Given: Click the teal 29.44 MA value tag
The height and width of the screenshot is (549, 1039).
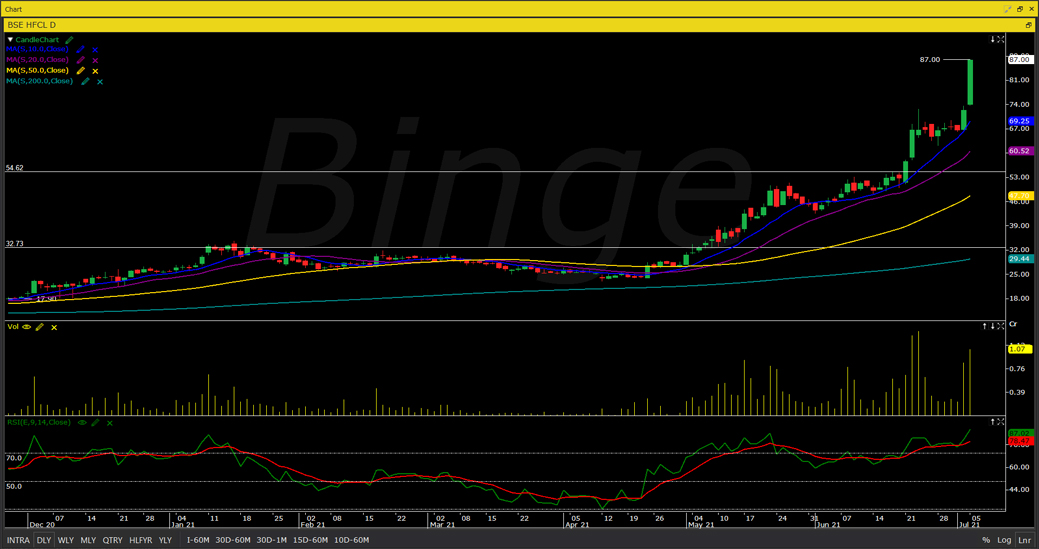Looking at the screenshot, I should click(1019, 259).
